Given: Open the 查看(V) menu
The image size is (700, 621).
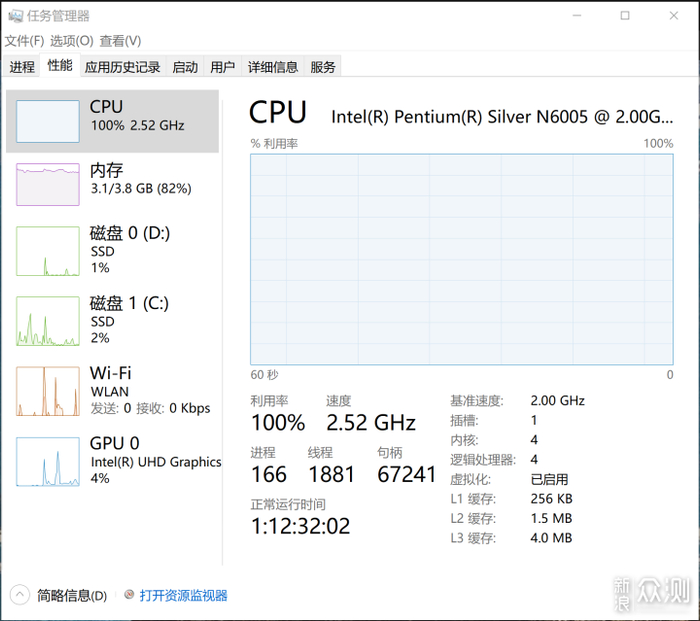Looking at the screenshot, I should coord(120,41).
